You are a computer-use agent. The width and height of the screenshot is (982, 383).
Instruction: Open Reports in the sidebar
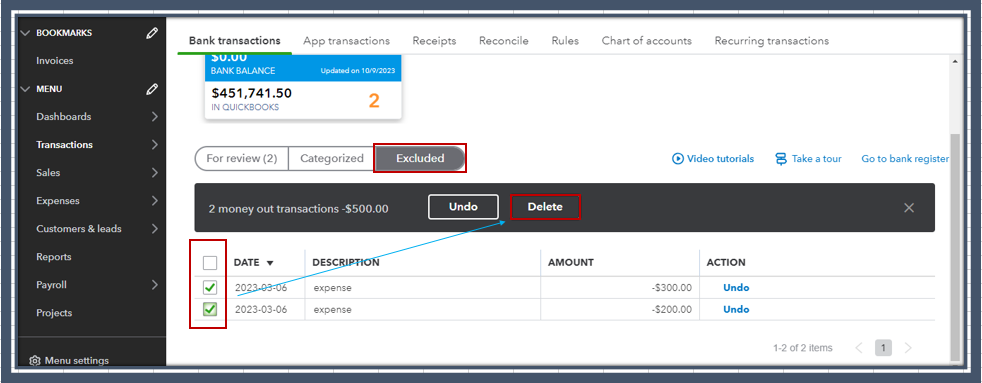(x=54, y=257)
